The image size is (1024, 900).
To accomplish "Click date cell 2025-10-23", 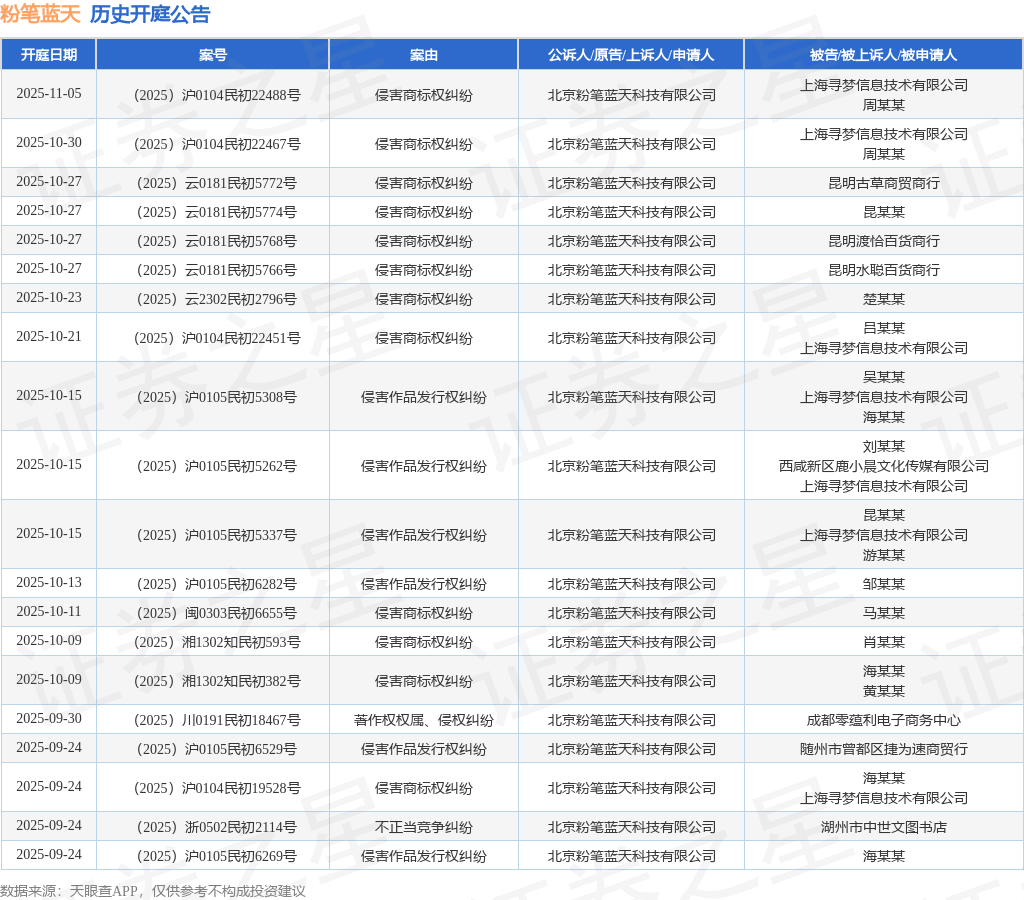I will pos(49,297).
